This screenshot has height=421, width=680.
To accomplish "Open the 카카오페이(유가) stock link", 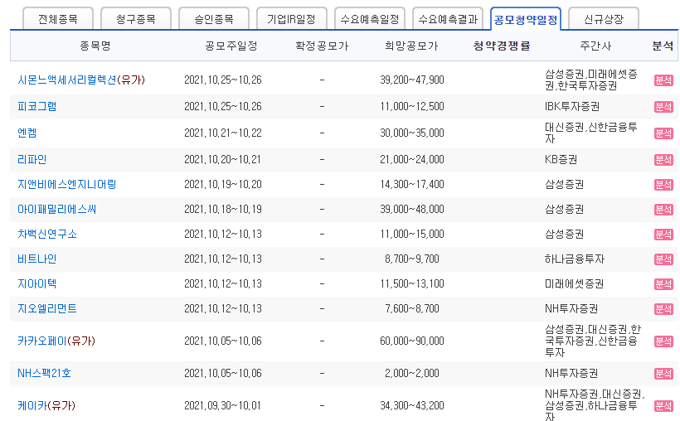I will coord(56,341).
